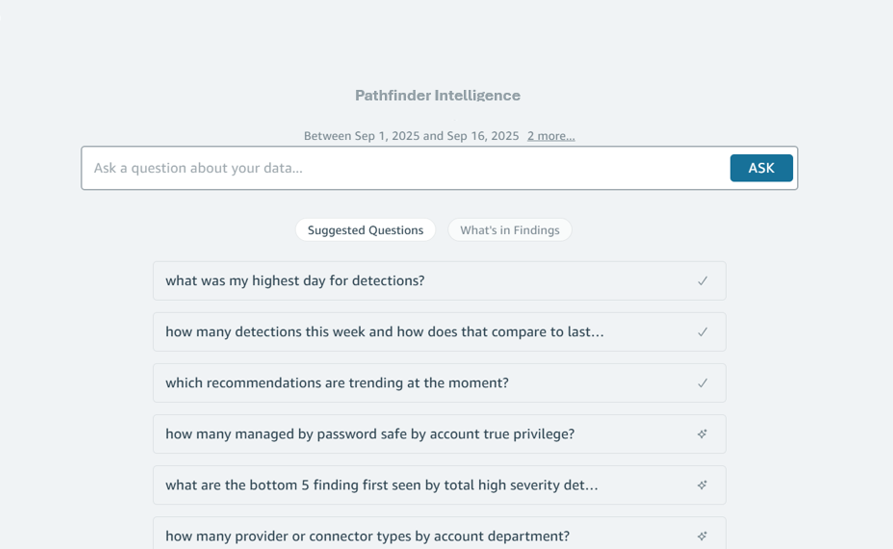This screenshot has height=549, width=893.
Task: Choose 'what are the bottom 5 finding' suggestion
Action: click(x=381, y=485)
